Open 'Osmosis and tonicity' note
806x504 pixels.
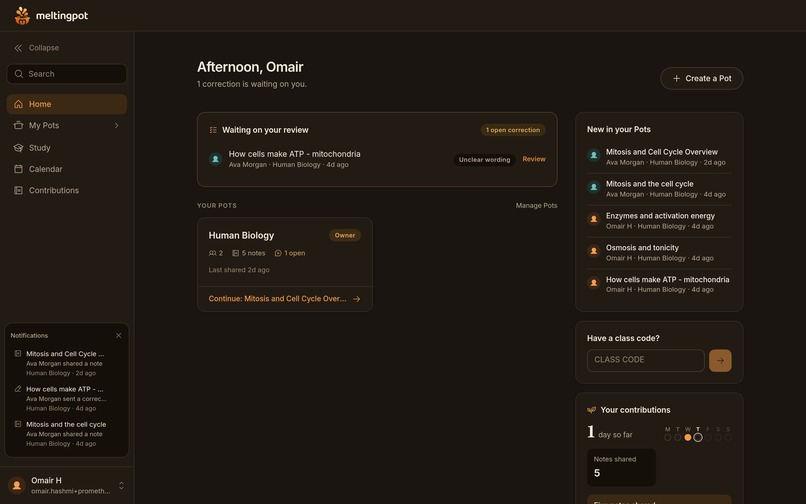click(642, 247)
